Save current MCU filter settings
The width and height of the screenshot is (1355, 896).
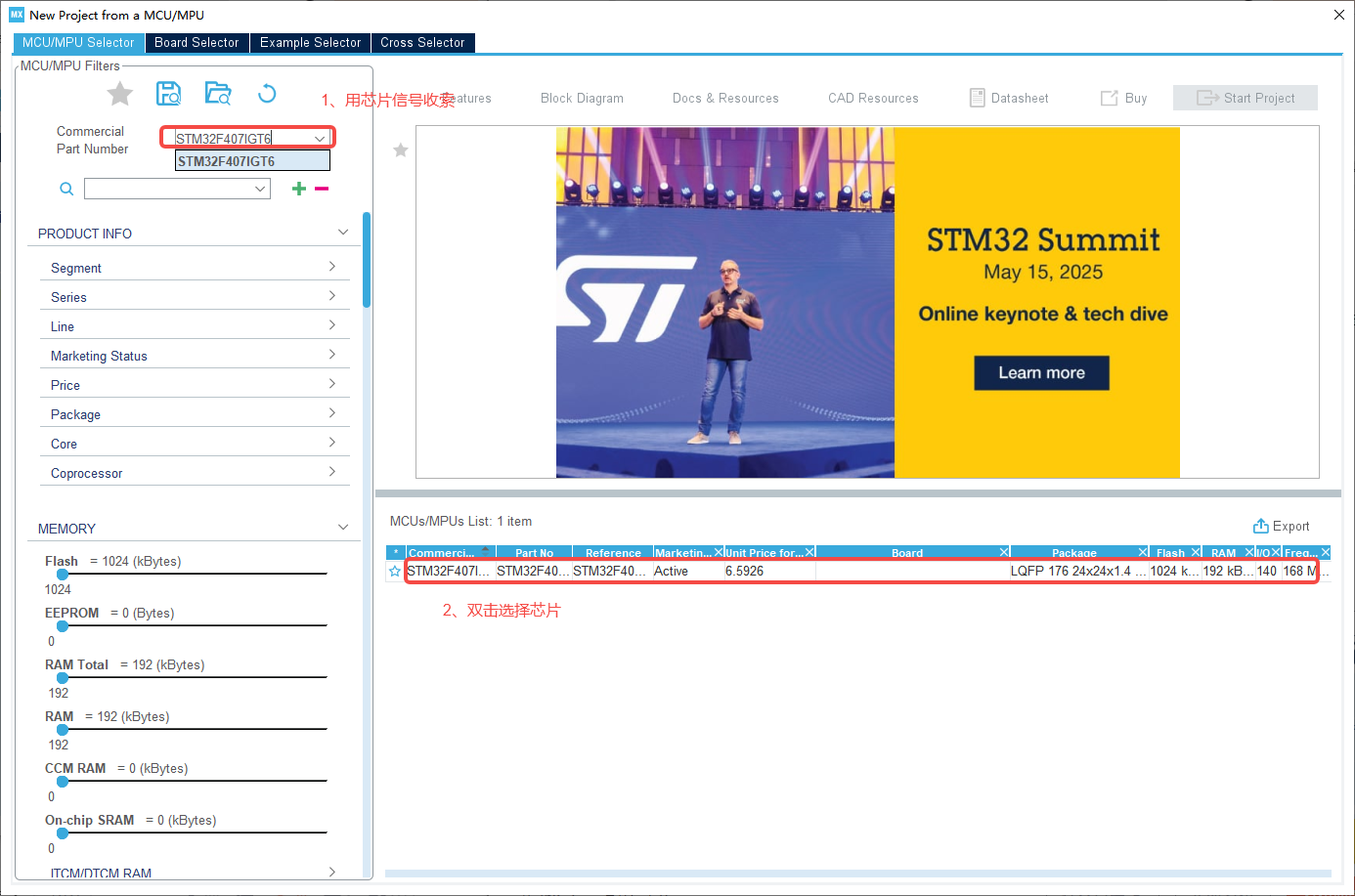click(x=168, y=93)
